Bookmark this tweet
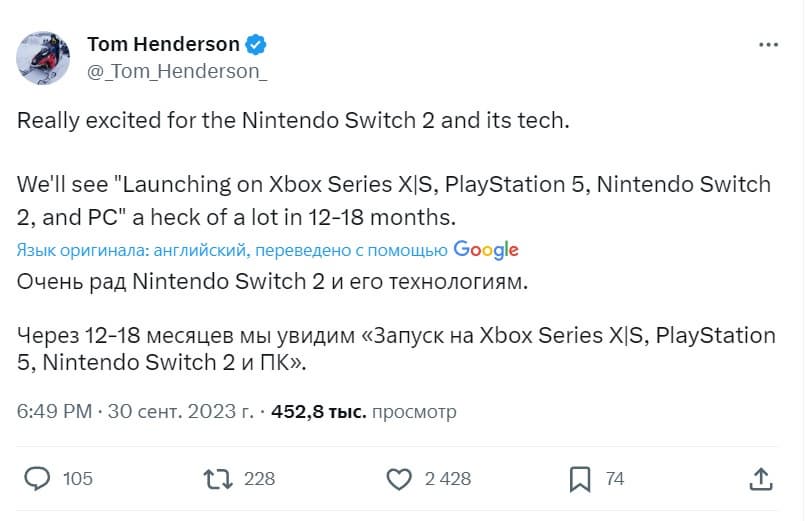This screenshot has width=806, height=521. coord(580,479)
